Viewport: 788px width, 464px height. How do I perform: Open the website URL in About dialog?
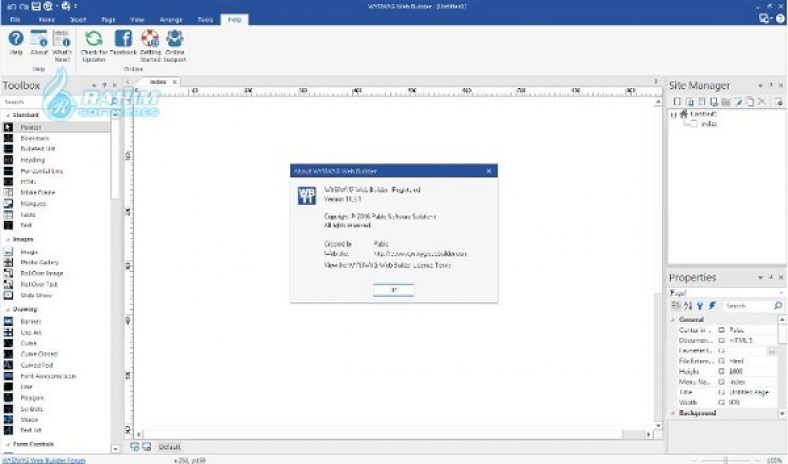coord(420,254)
